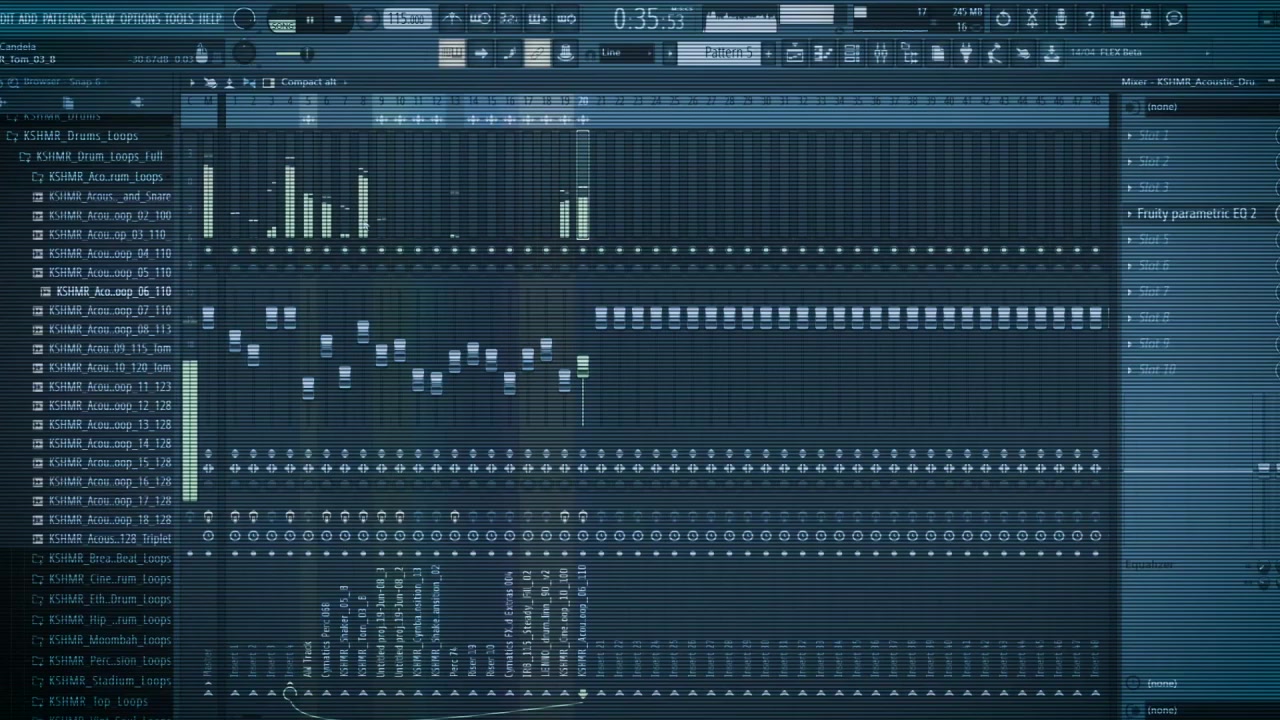Open the OPTIONS menu

point(140,19)
